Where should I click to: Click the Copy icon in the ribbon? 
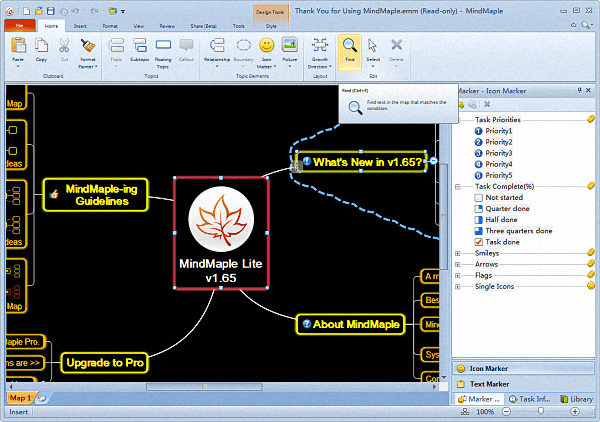point(41,46)
